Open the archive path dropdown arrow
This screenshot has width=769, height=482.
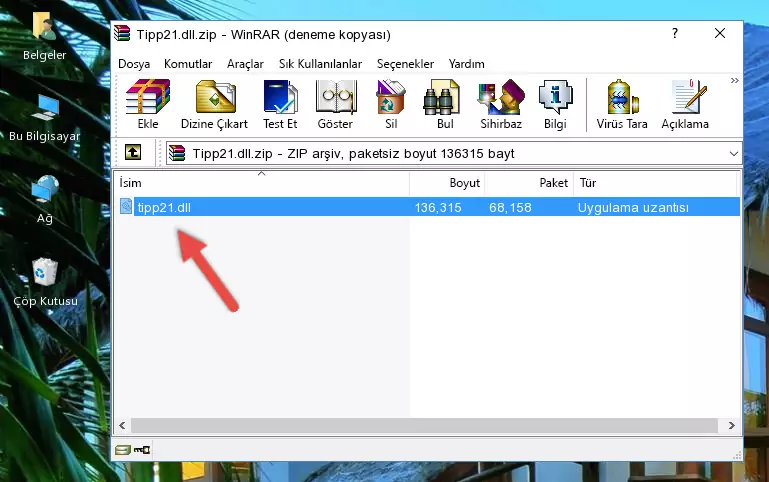coord(734,153)
